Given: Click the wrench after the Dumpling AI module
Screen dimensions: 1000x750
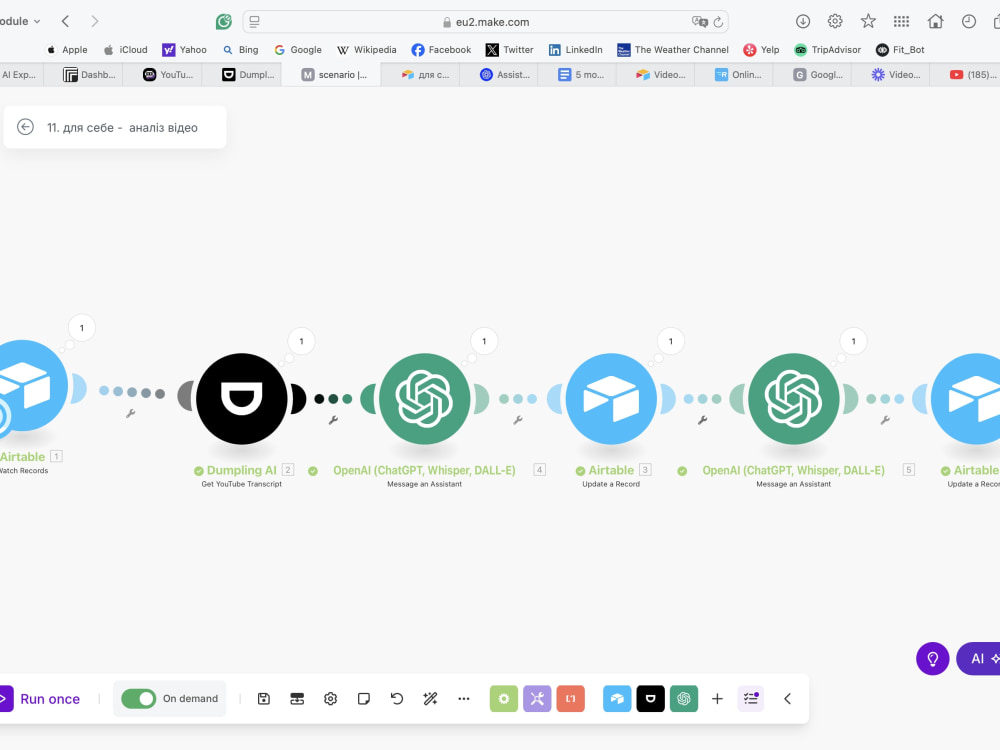Looking at the screenshot, I should pos(333,420).
